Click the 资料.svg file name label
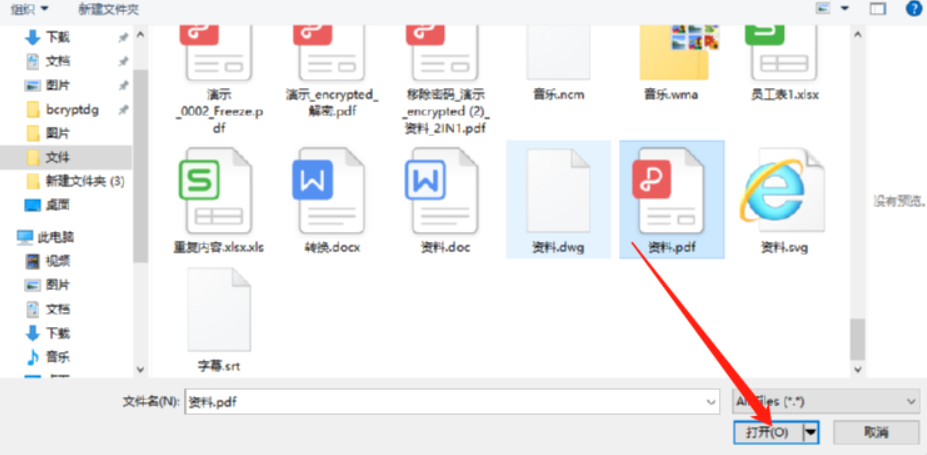Viewport: 927px width, 455px height. (784, 247)
